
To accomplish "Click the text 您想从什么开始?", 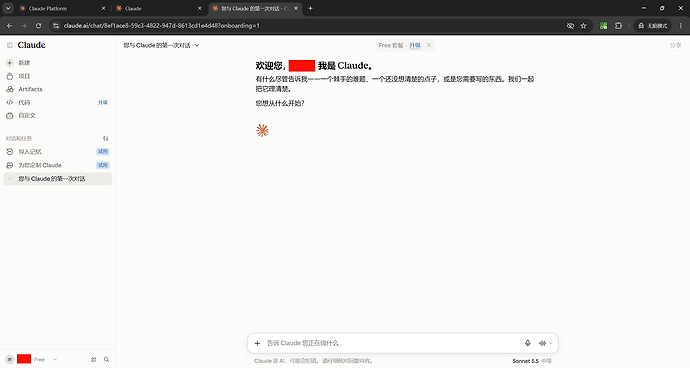I will pyautogui.click(x=280, y=103).
